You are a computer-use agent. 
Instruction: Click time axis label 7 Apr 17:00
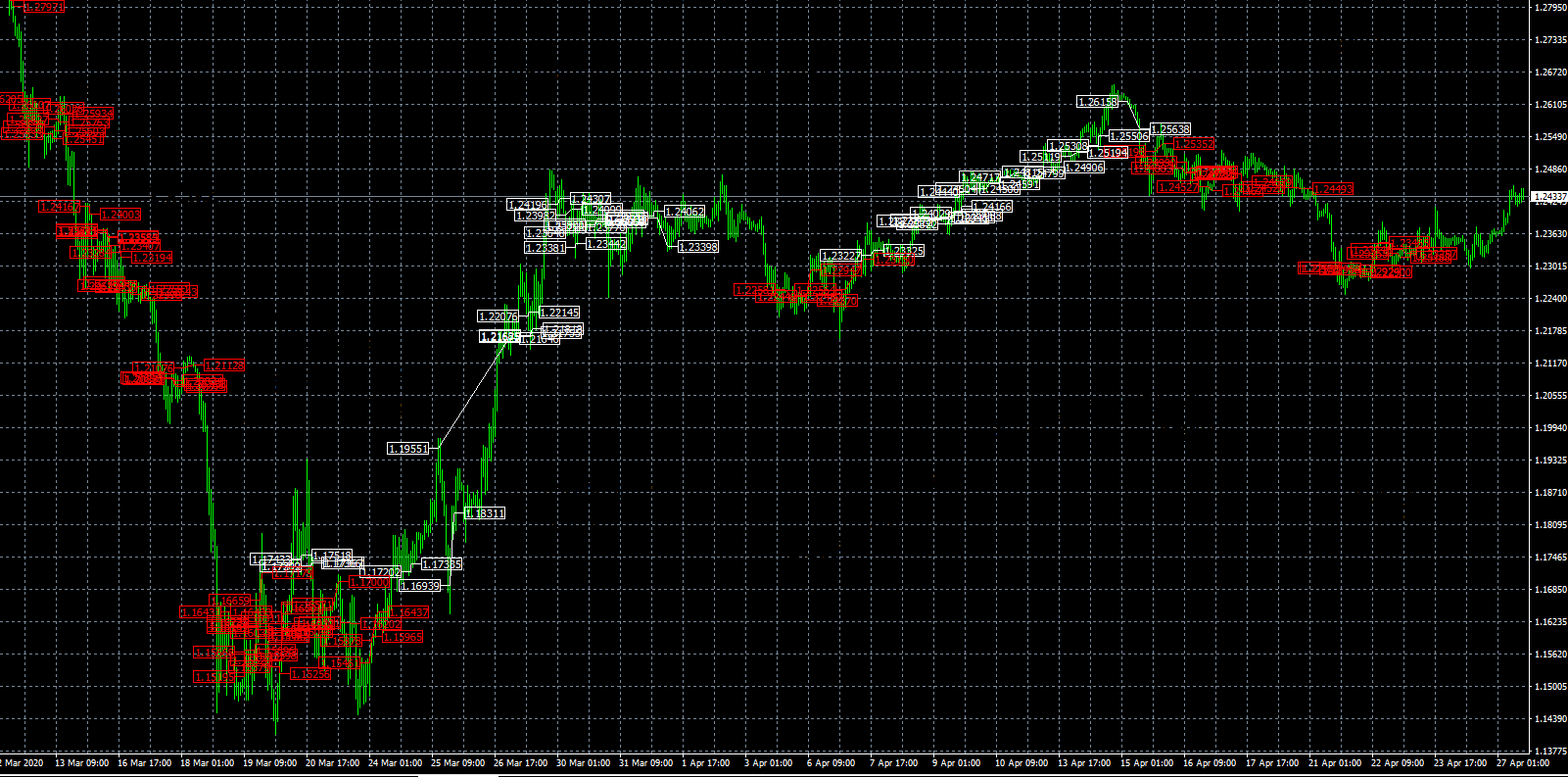click(893, 762)
